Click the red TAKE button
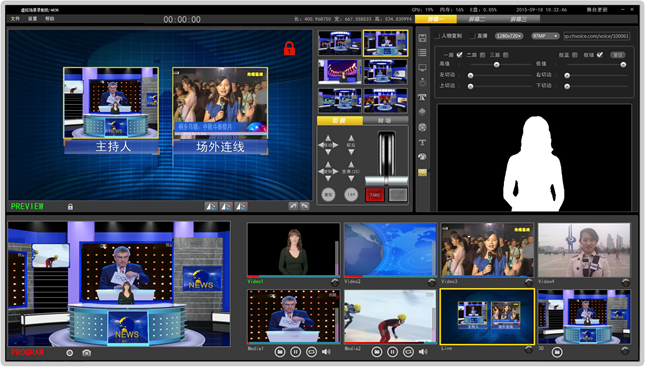The width and height of the screenshot is (645, 367). 375,195
